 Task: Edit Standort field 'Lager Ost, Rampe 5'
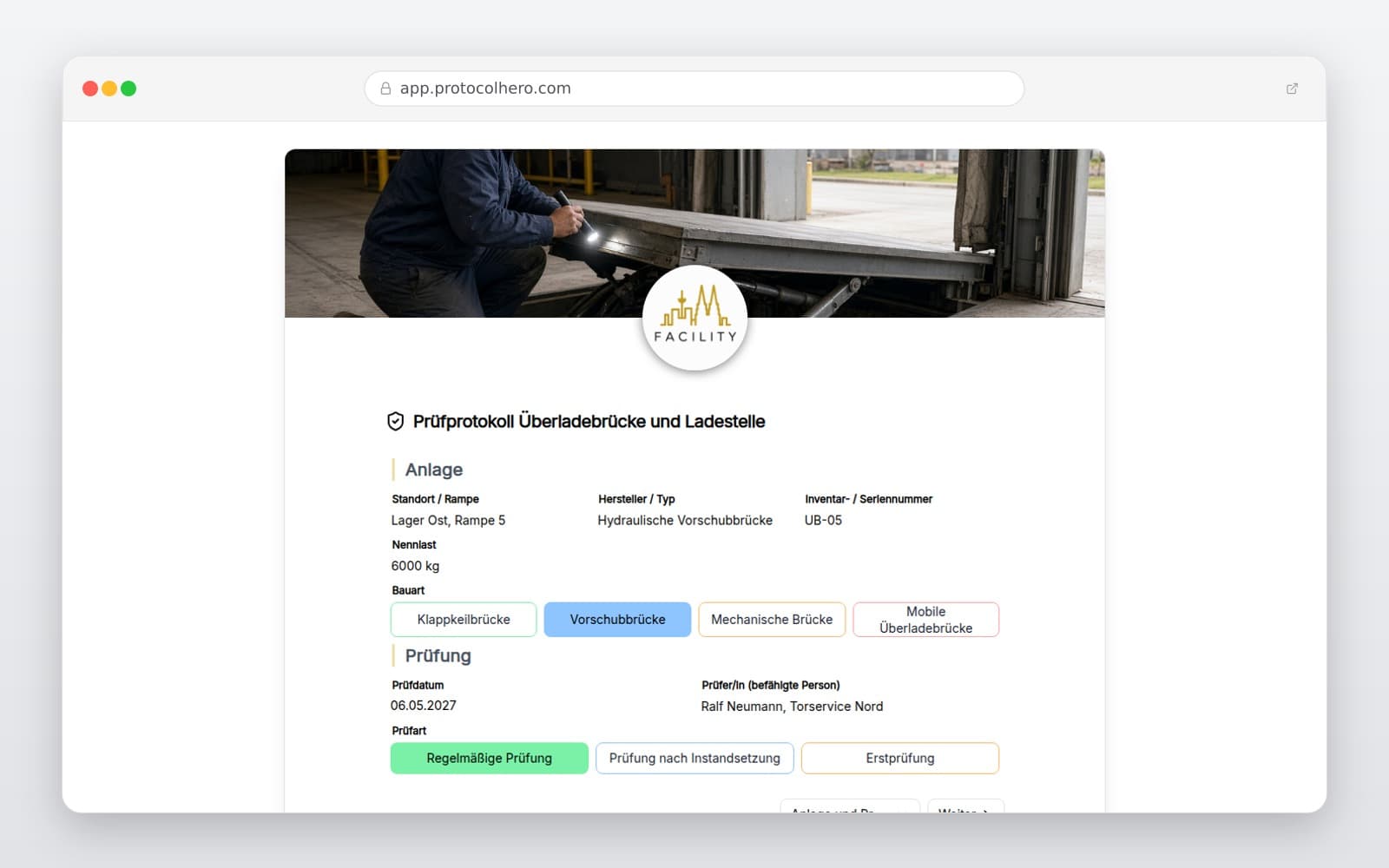[448, 521]
